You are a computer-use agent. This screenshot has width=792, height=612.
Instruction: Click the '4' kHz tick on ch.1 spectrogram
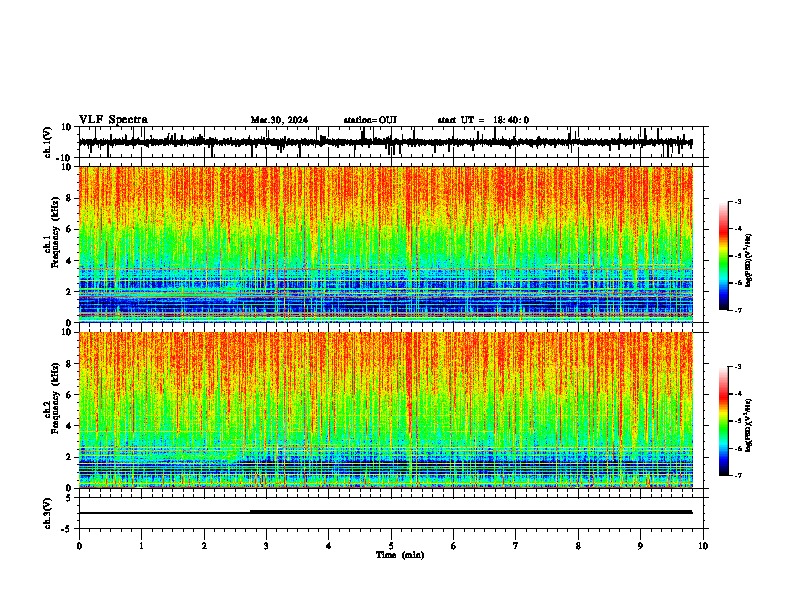coord(69,261)
